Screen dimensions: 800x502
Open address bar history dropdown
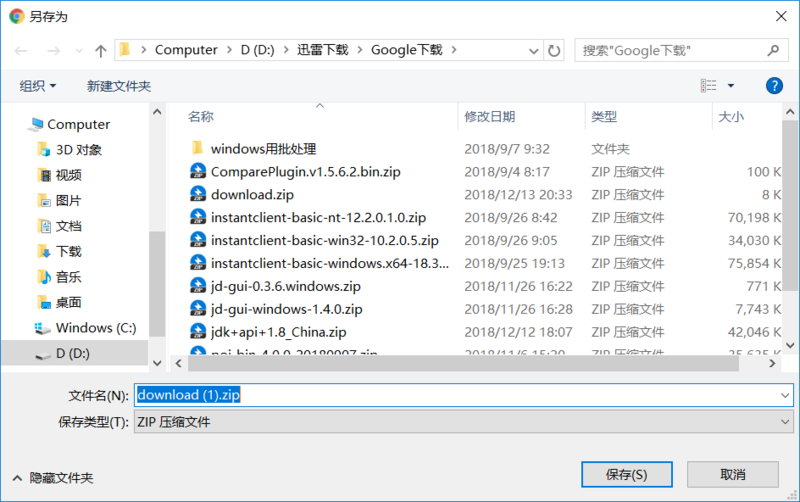click(x=533, y=51)
